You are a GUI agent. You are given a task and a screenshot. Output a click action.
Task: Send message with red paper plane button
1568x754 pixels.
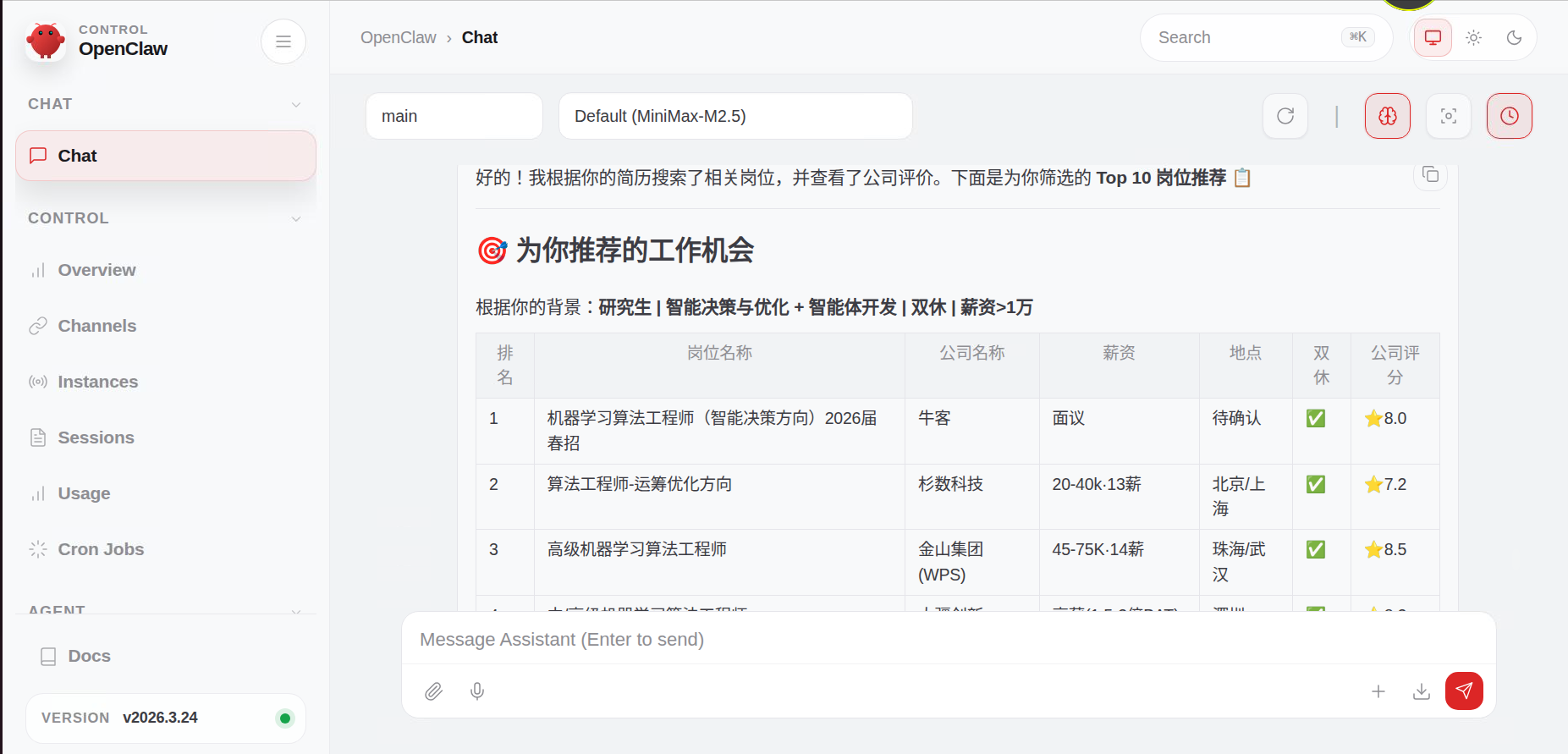click(x=1464, y=691)
